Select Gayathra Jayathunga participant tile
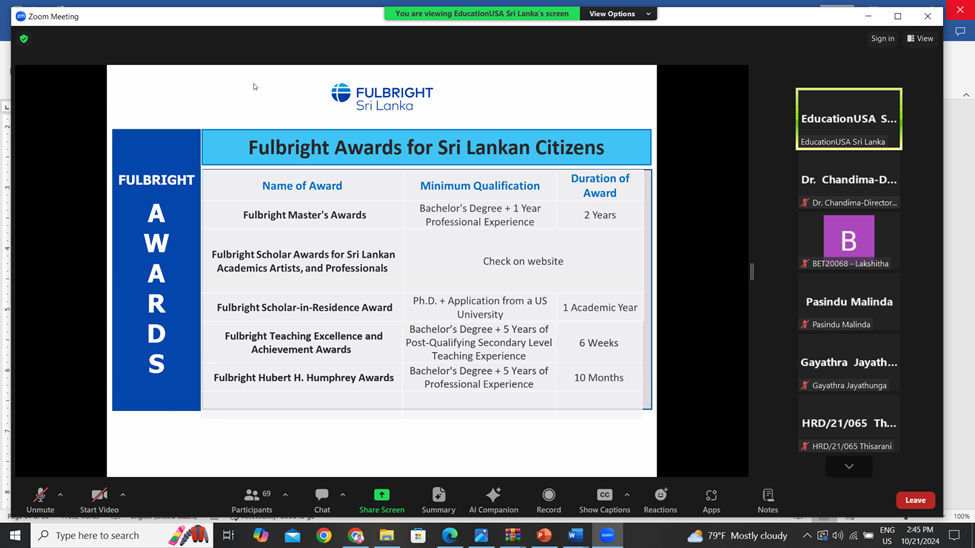The width and height of the screenshot is (975, 548). pos(849,363)
